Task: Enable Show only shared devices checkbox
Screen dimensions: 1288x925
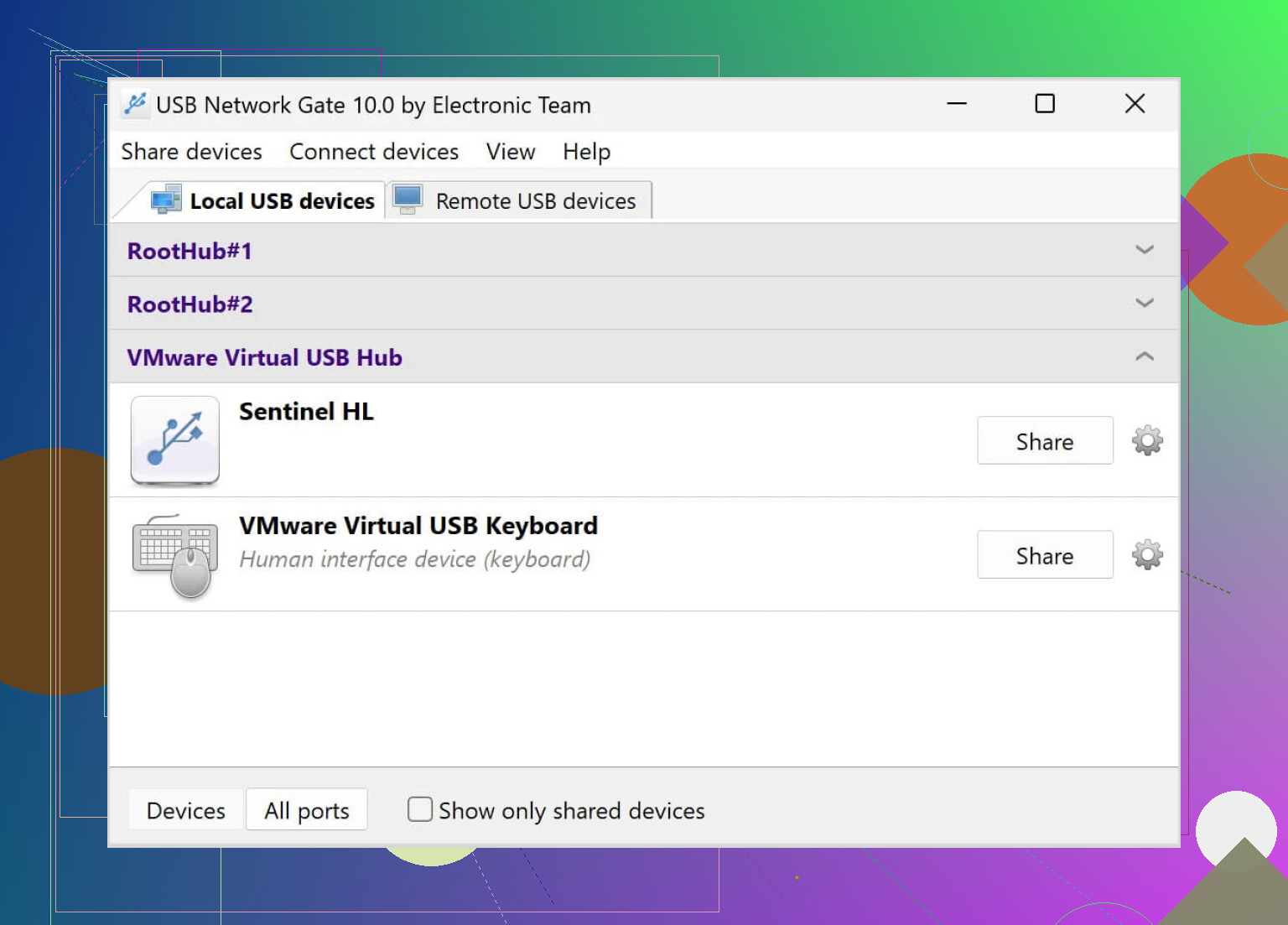Action: 419,809
